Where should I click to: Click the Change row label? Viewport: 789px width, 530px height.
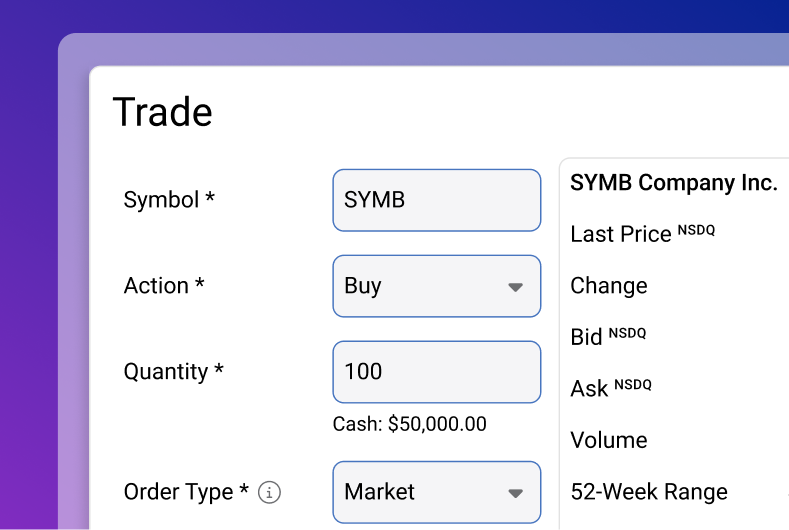tap(608, 286)
